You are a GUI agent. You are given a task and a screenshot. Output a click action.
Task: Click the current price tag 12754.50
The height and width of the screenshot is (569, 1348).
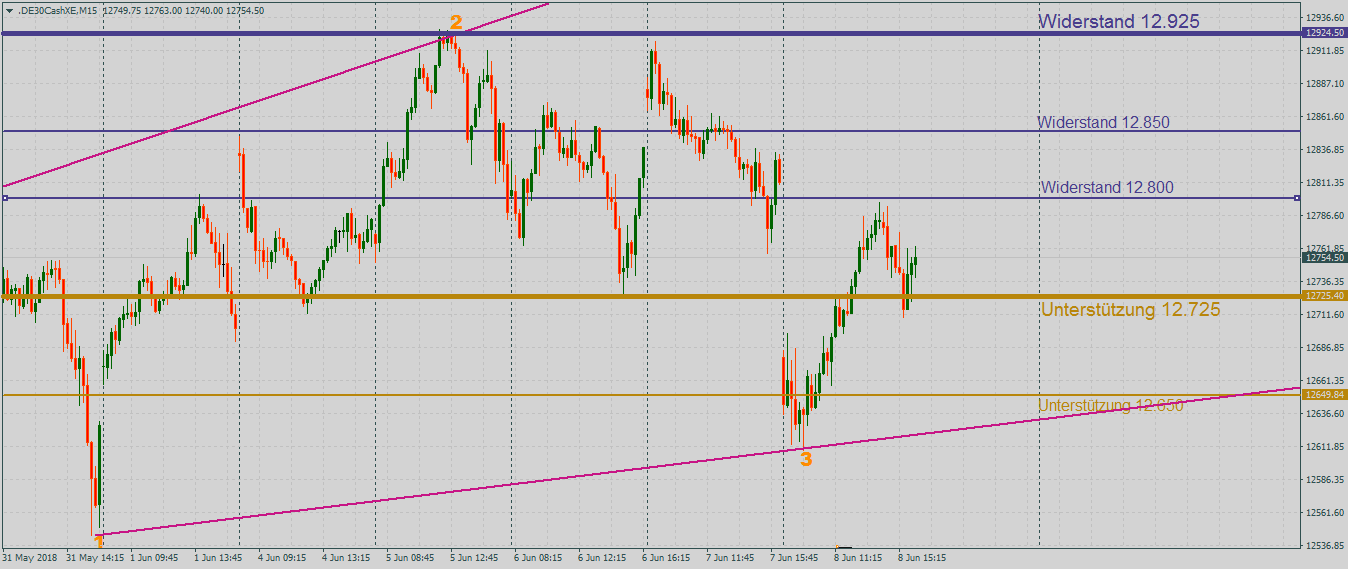tap(1323, 258)
